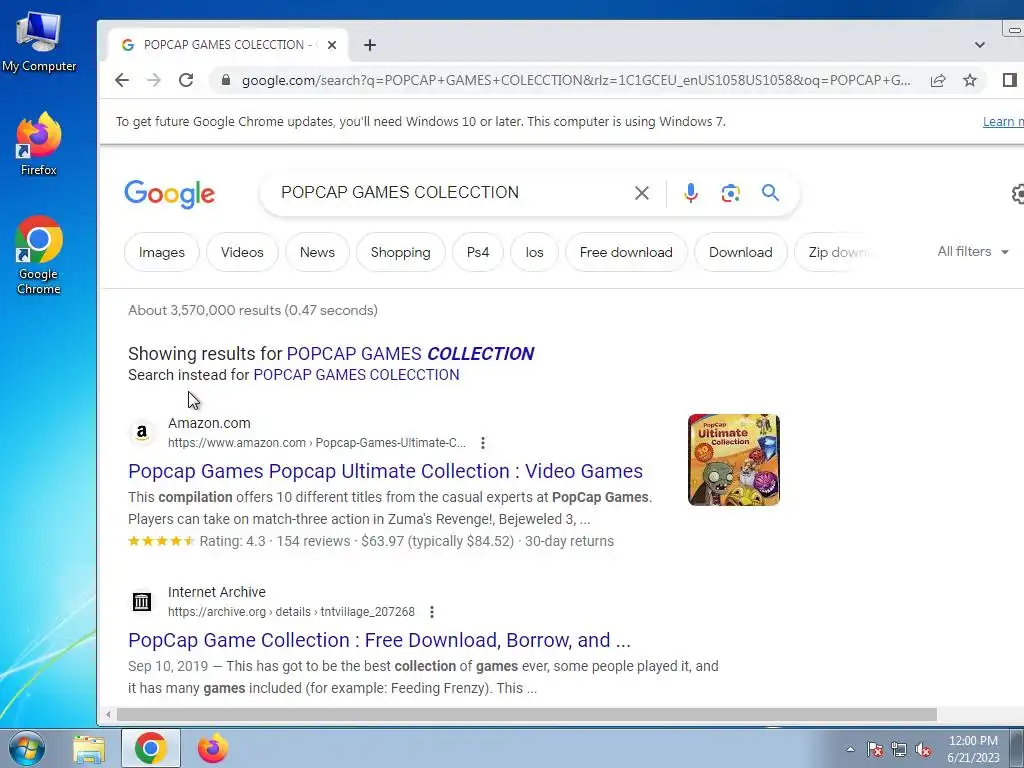Viewport: 1024px width, 768px height.
Task: Click the Amazon.com site name text
Action: pyautogui.click(x=209, y=423)
